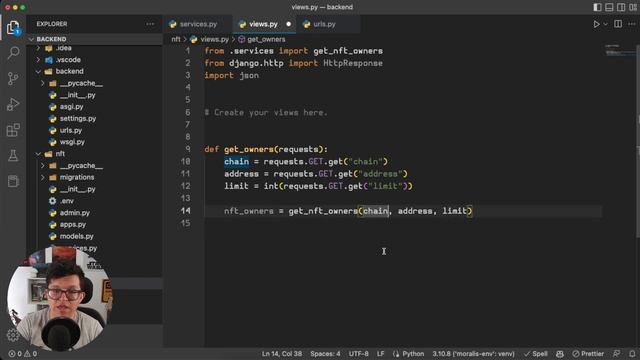Image resolution: width=640 pixels, height=360 pixels.
Task: Open __init__.py under nft folder
Action: [x=77, y=189]
